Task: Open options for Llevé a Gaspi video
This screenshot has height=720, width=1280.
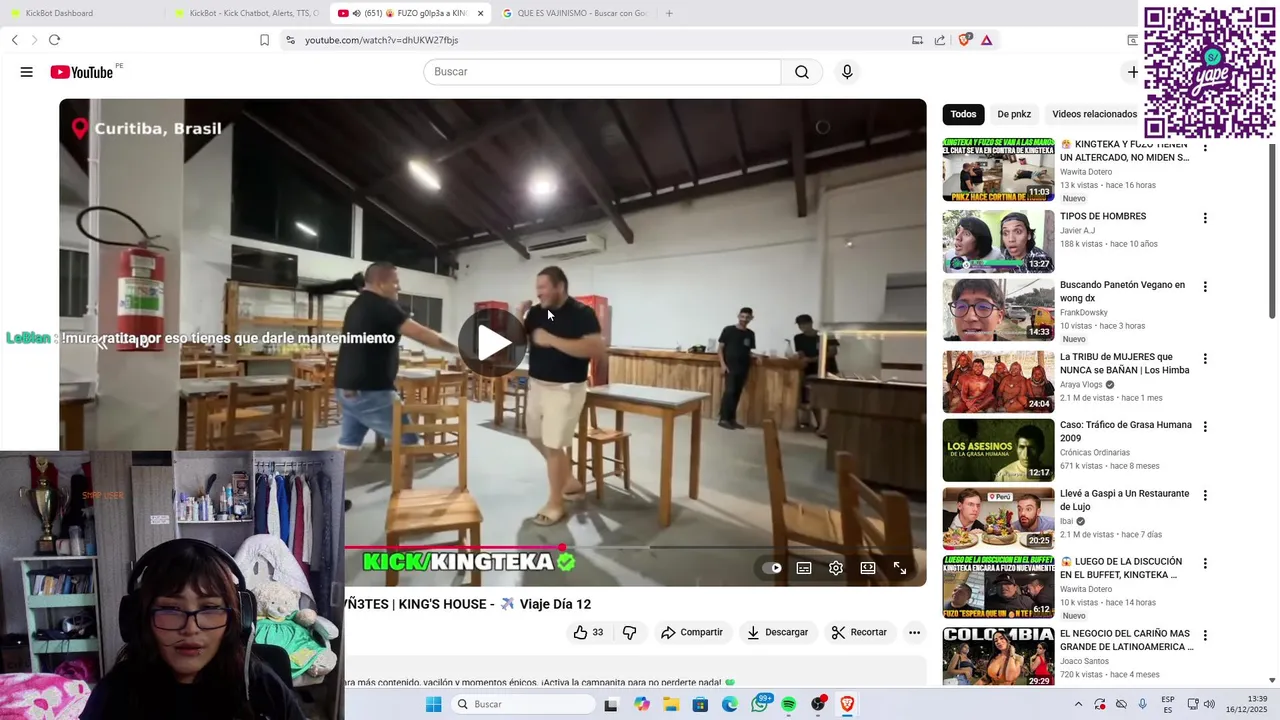Action: (1205, 496)
